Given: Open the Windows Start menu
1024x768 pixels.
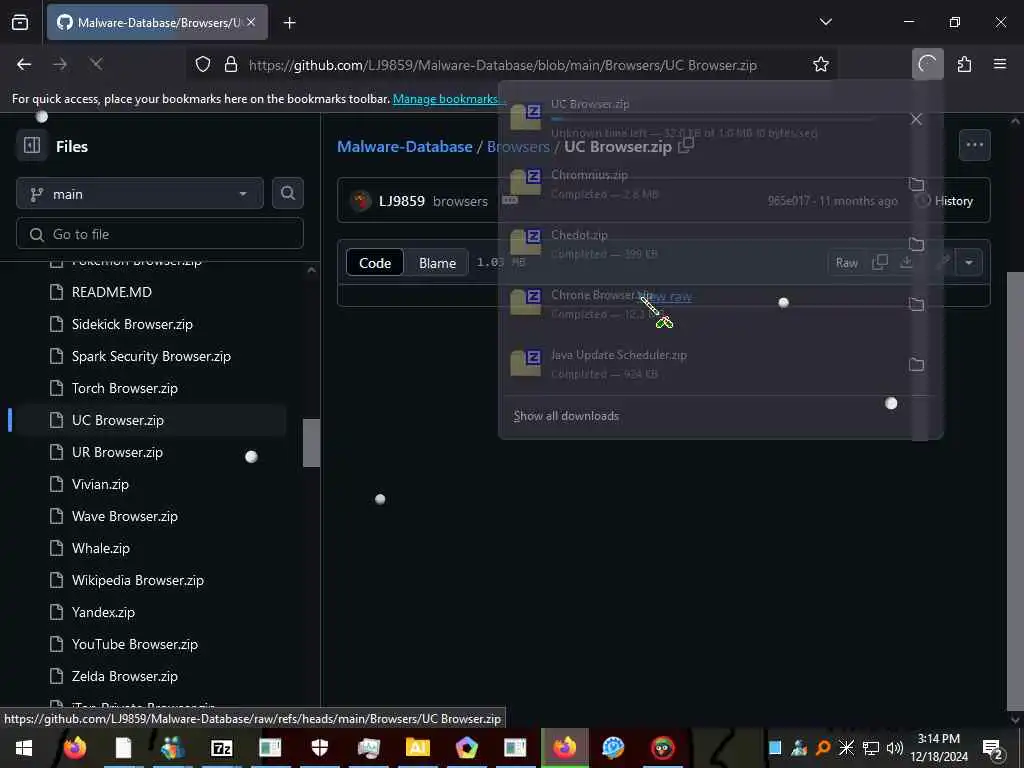Looking at the screenshot, I should point(24,748).
